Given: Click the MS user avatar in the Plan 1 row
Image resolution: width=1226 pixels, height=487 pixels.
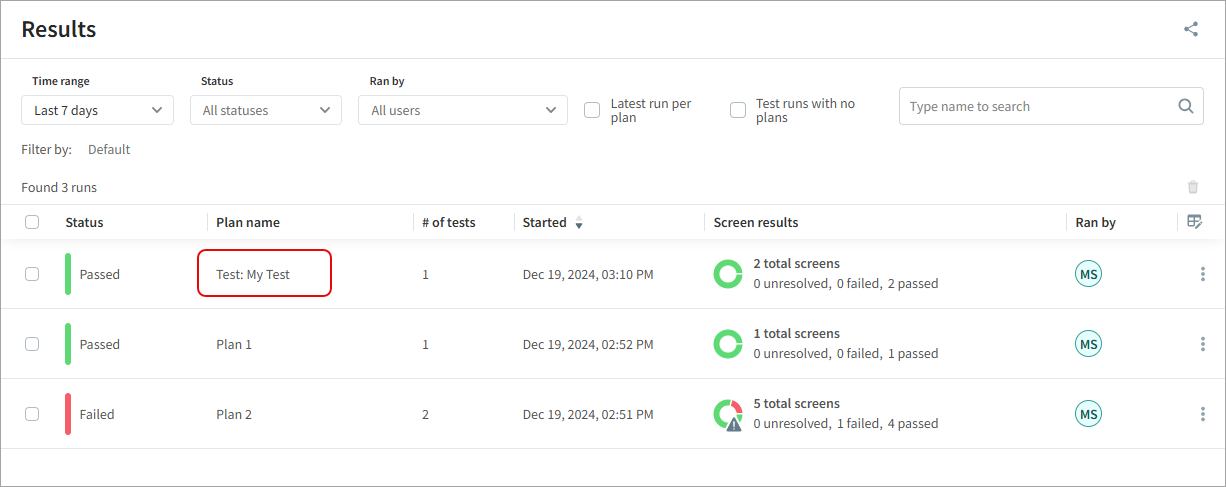Looking at the screenshot, I should [x=1088, y=344].
